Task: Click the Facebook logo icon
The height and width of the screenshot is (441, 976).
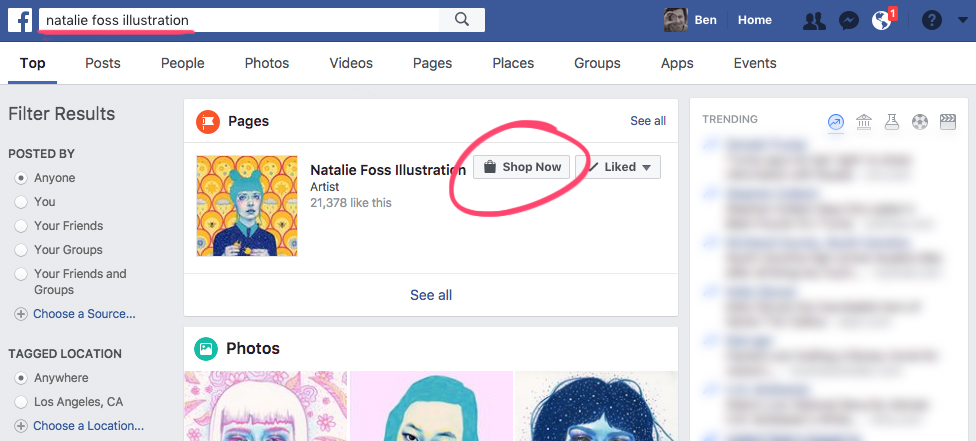Action: click(x=20, y=21)
